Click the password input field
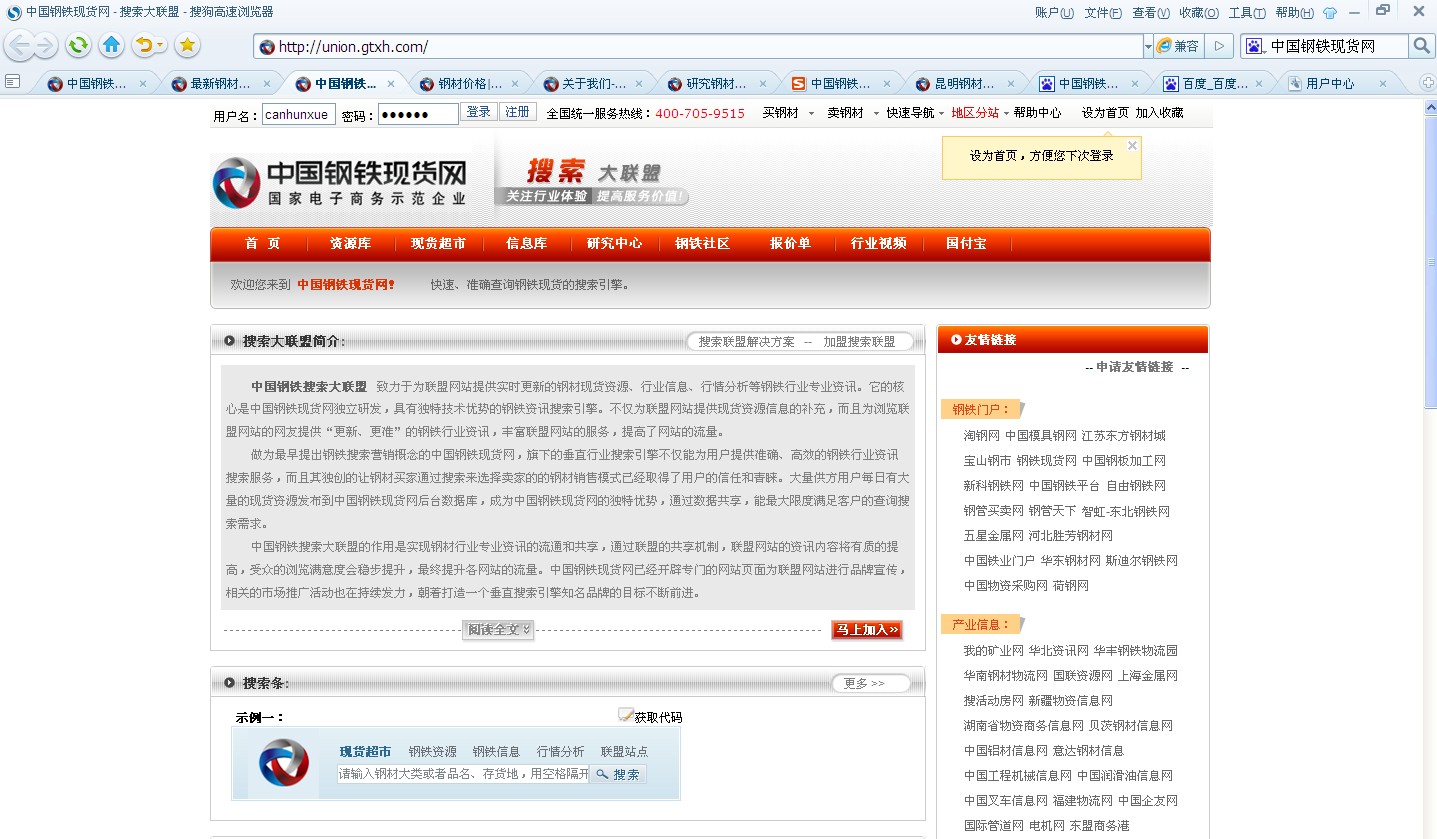The width and height of the screenshot is (1437, 839). [418, 115]
